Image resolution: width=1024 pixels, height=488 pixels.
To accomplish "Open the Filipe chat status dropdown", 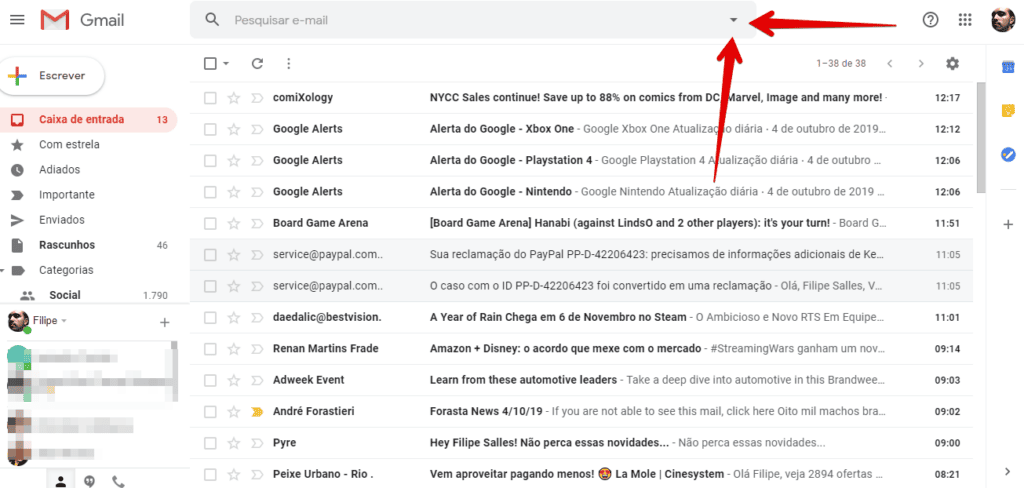I will [64, 321].
